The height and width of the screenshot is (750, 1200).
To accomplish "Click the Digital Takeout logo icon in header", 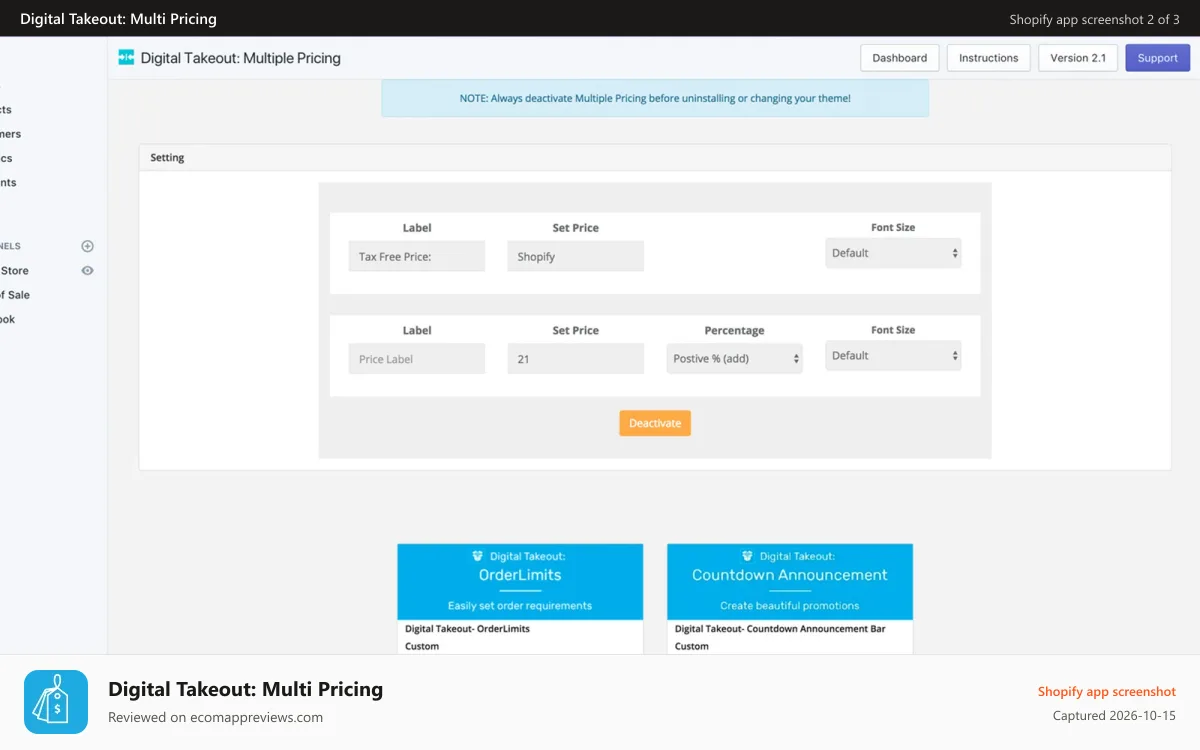I will [x=126, y=58].
